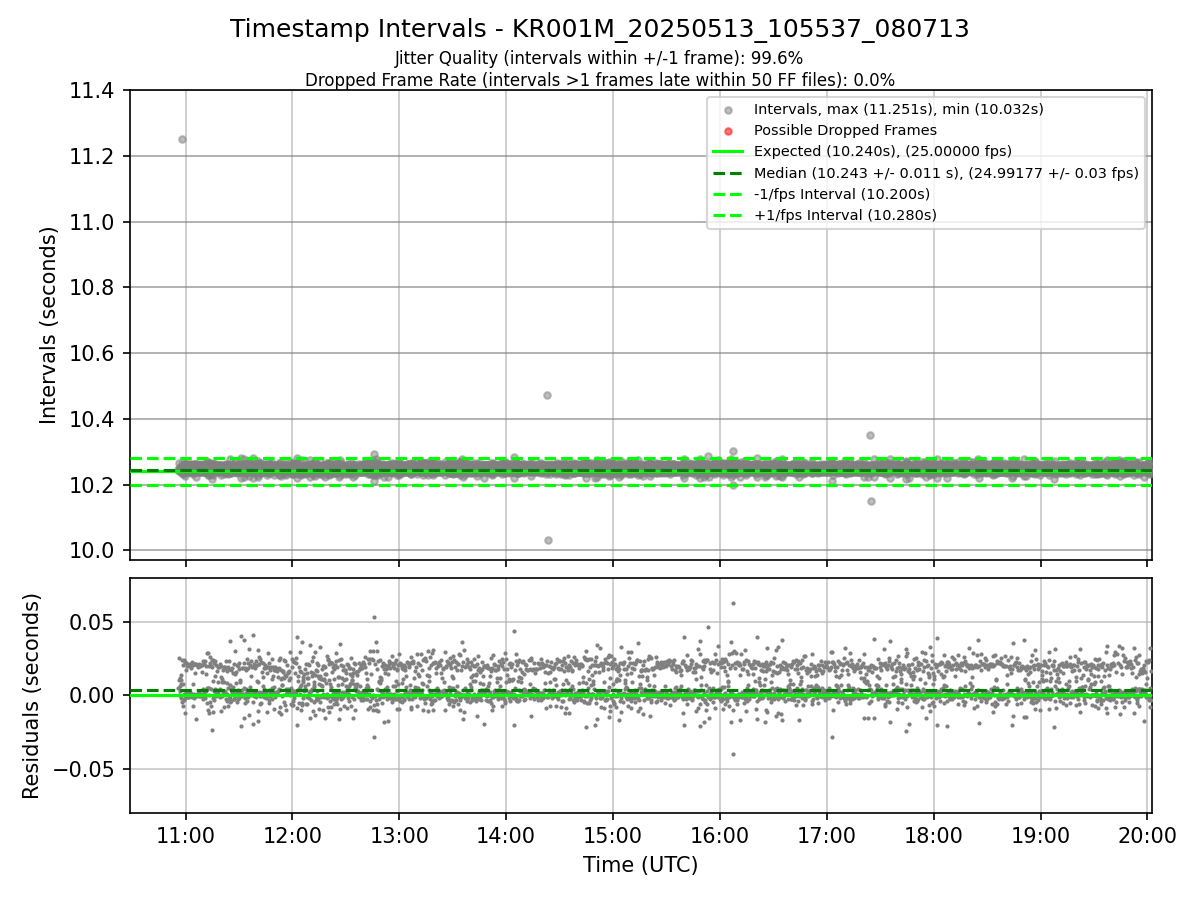Select the 'Dropped Frame Rate' 0.0% subtitle line
Screen dimensions: 1200x900
click(599, 79)
